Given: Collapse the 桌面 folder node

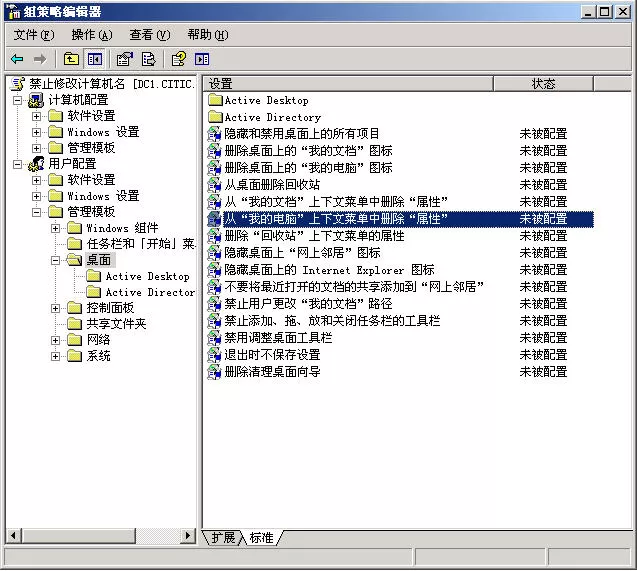Looking at the screenshot, I should 57,260.
